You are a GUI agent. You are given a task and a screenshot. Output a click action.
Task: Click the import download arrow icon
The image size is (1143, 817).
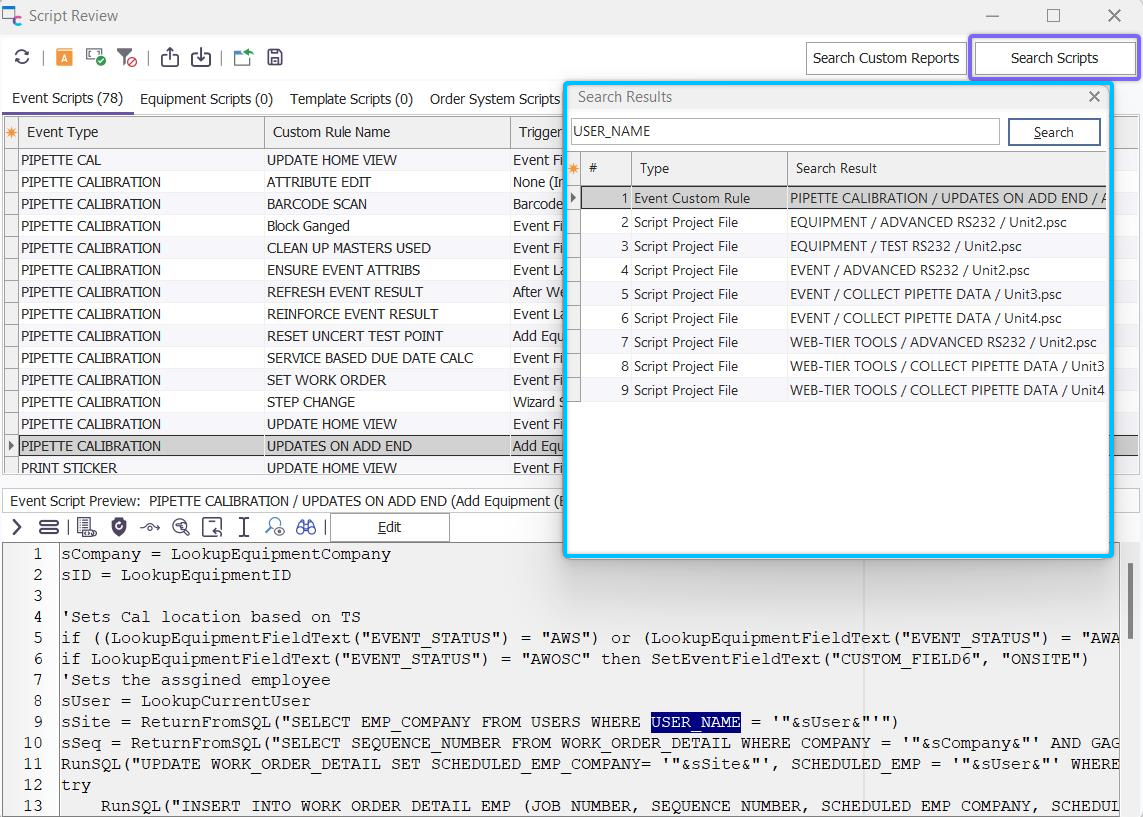click(x=201, y=58)
